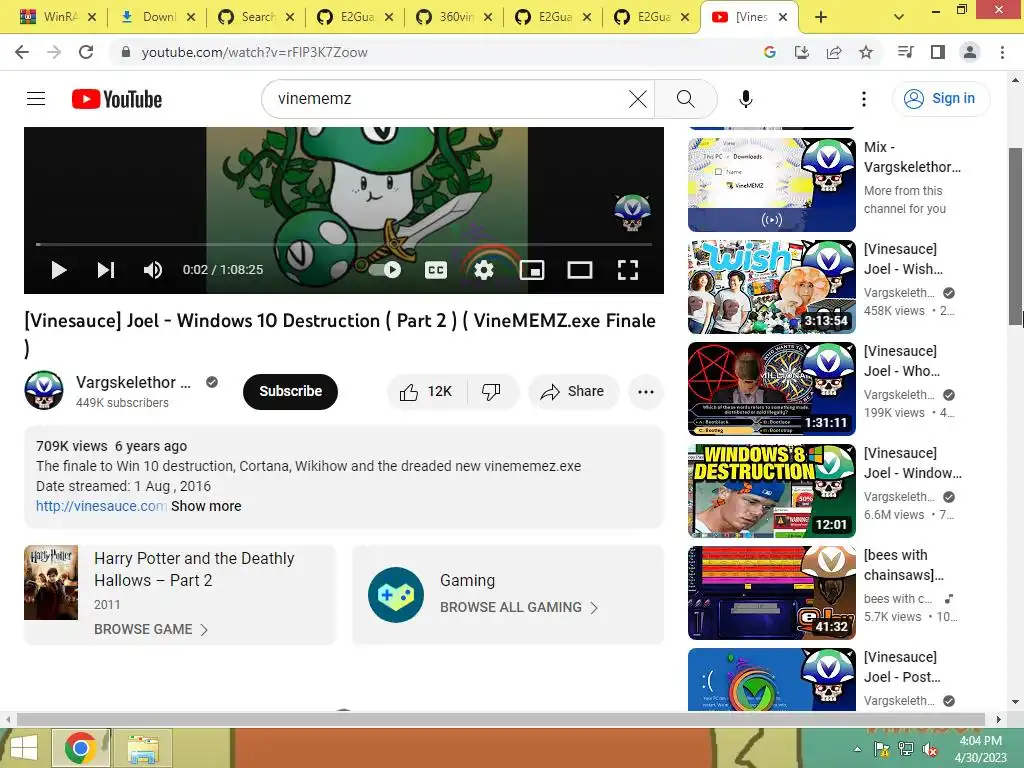Image resolution: width=1024 pixels, height=768 pixels.
Task: Install app icon in address bar
Action: point(801,52)
